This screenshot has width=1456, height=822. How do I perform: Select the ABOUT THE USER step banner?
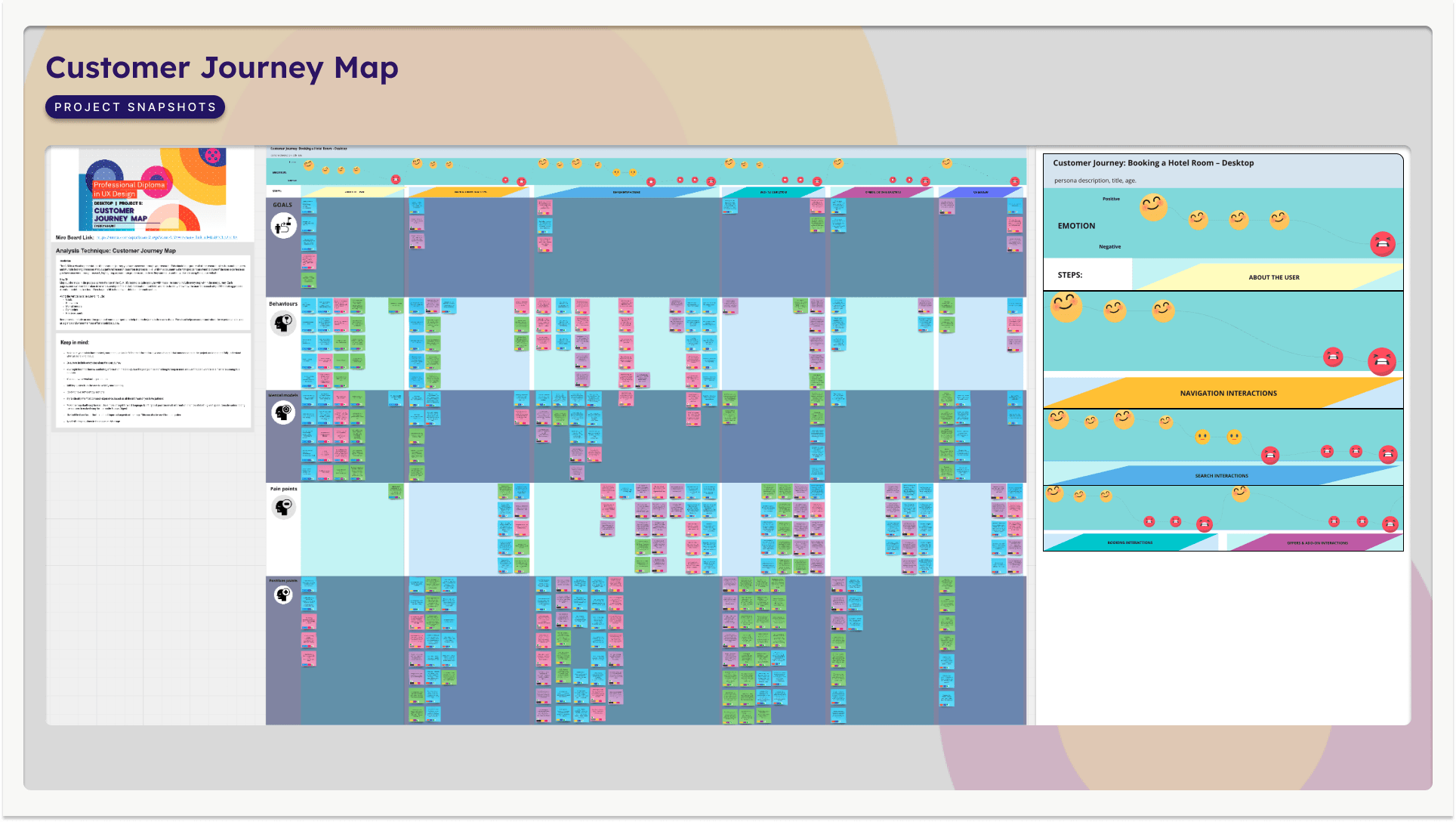pyautogui.click(x=1273, y=277)
